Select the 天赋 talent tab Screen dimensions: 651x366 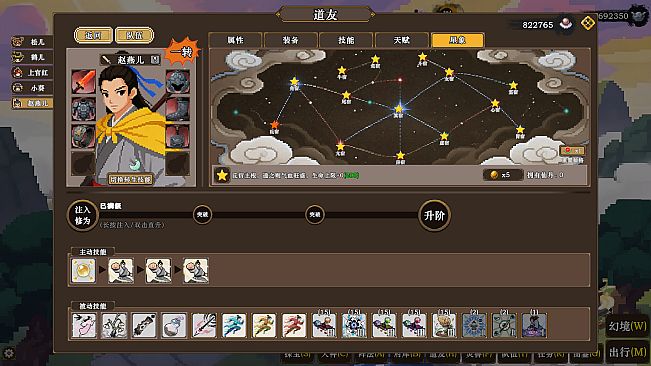[x=402, y=40]
